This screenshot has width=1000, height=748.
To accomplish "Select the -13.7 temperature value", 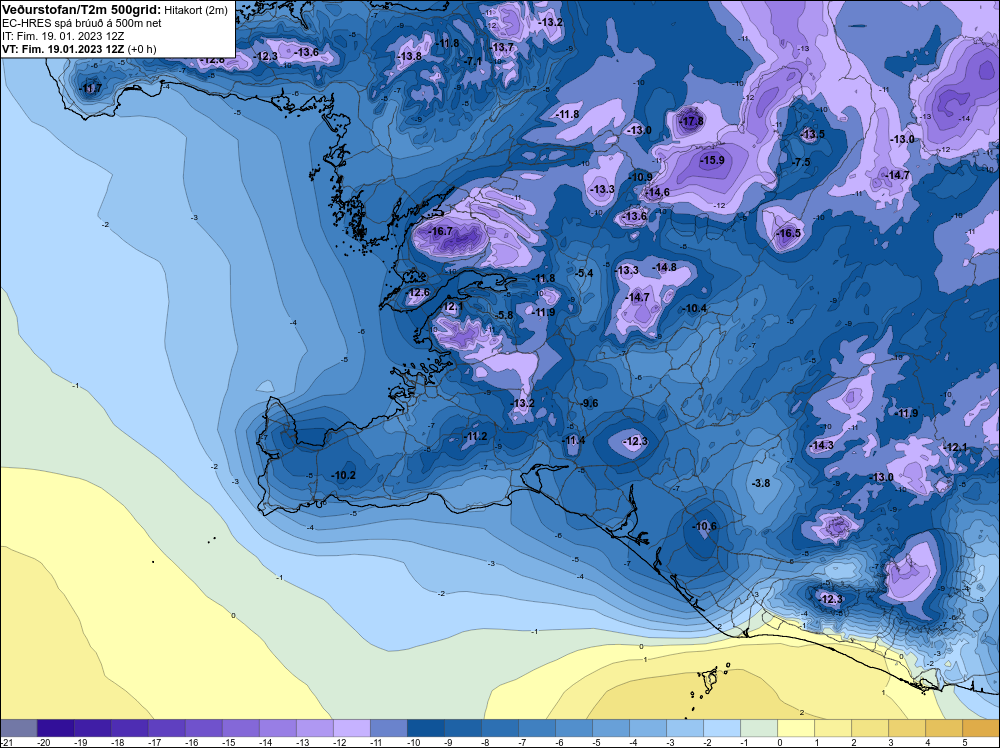I will pos(502,47).
